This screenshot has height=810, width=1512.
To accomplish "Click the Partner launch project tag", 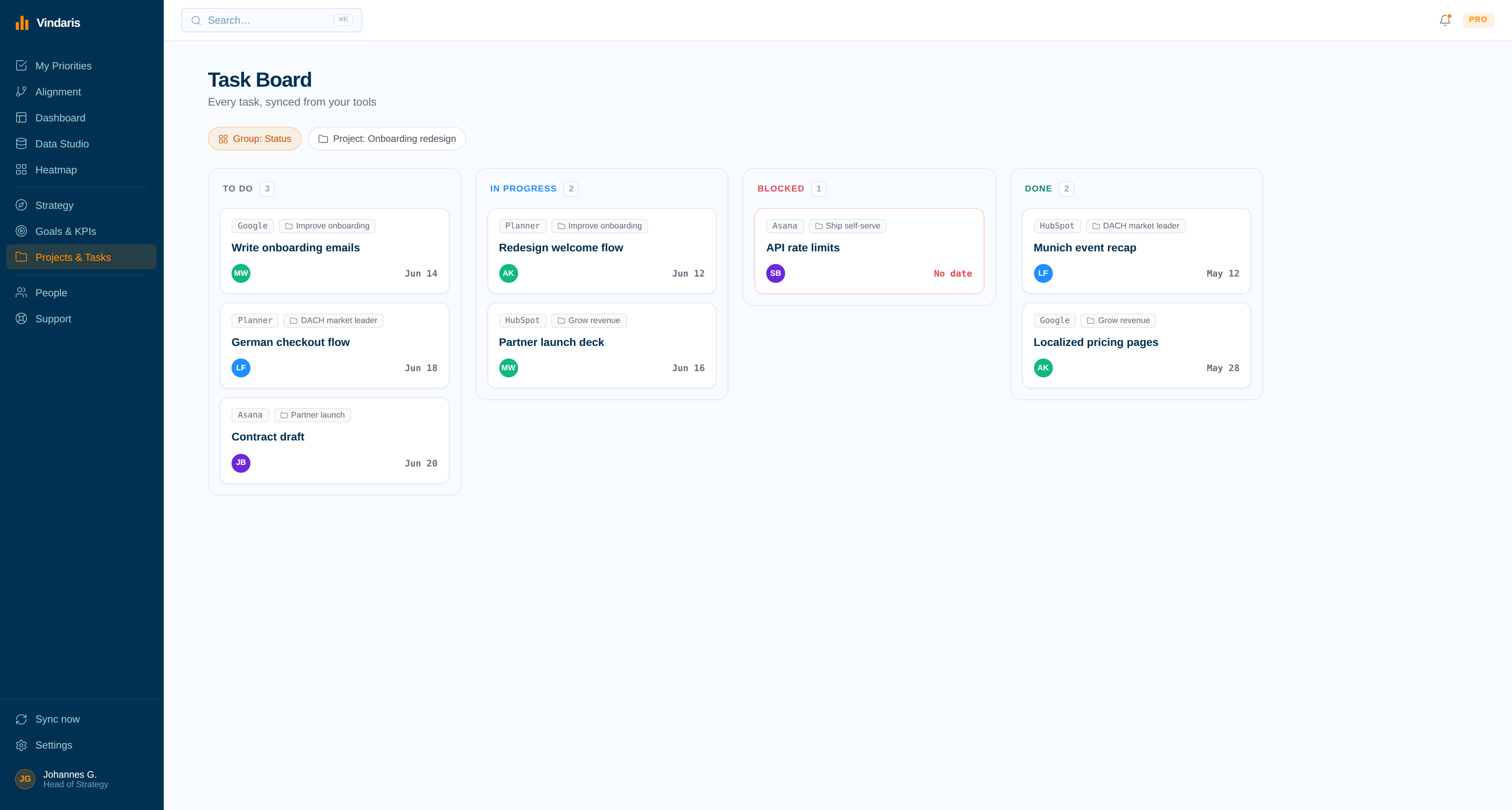I will (312, 415).
